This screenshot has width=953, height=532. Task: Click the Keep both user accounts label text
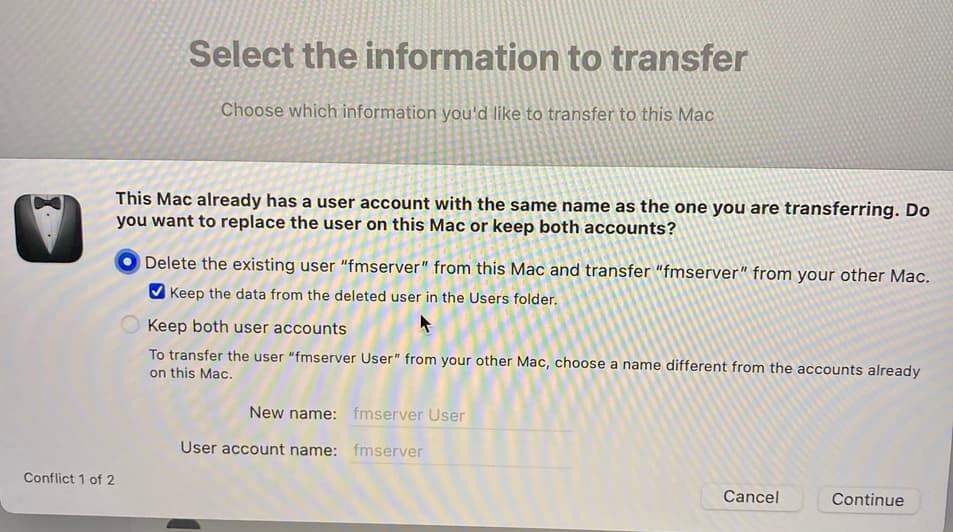247,327
